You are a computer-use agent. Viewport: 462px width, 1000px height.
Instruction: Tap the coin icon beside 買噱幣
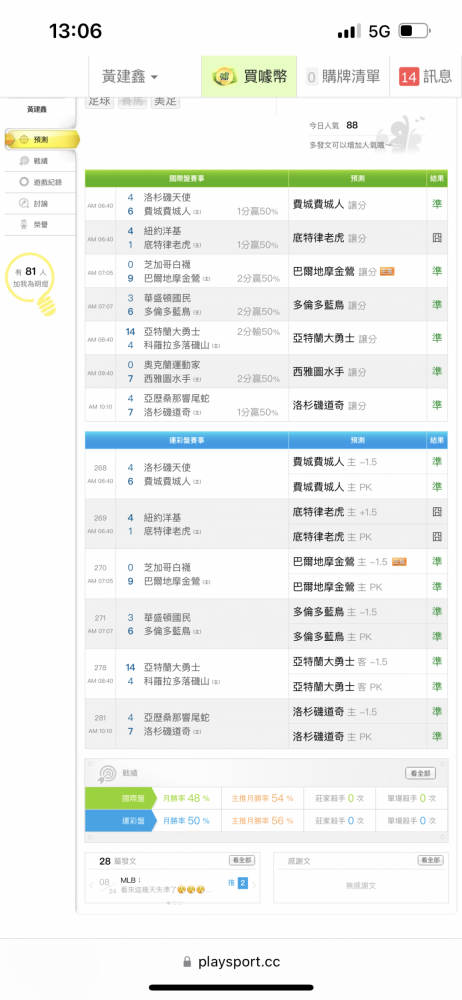(225, 77)
